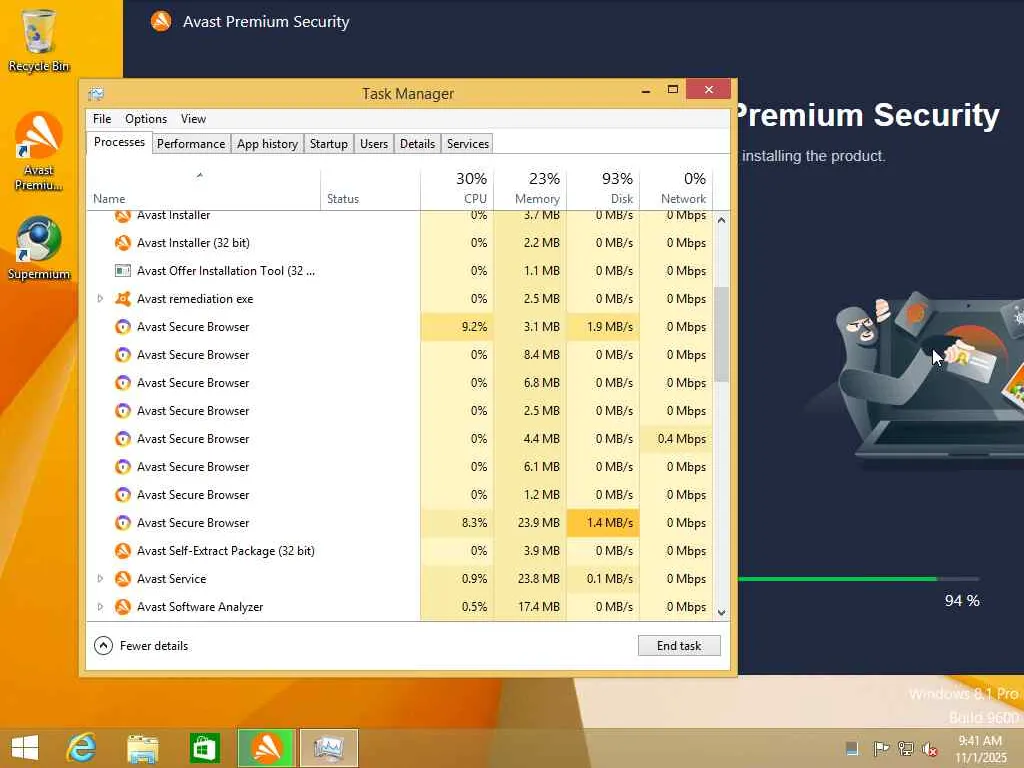Expand the Avast remediation exe process group
The height and width of the screenshot is (768, 1024).
(x=100, y=298)
